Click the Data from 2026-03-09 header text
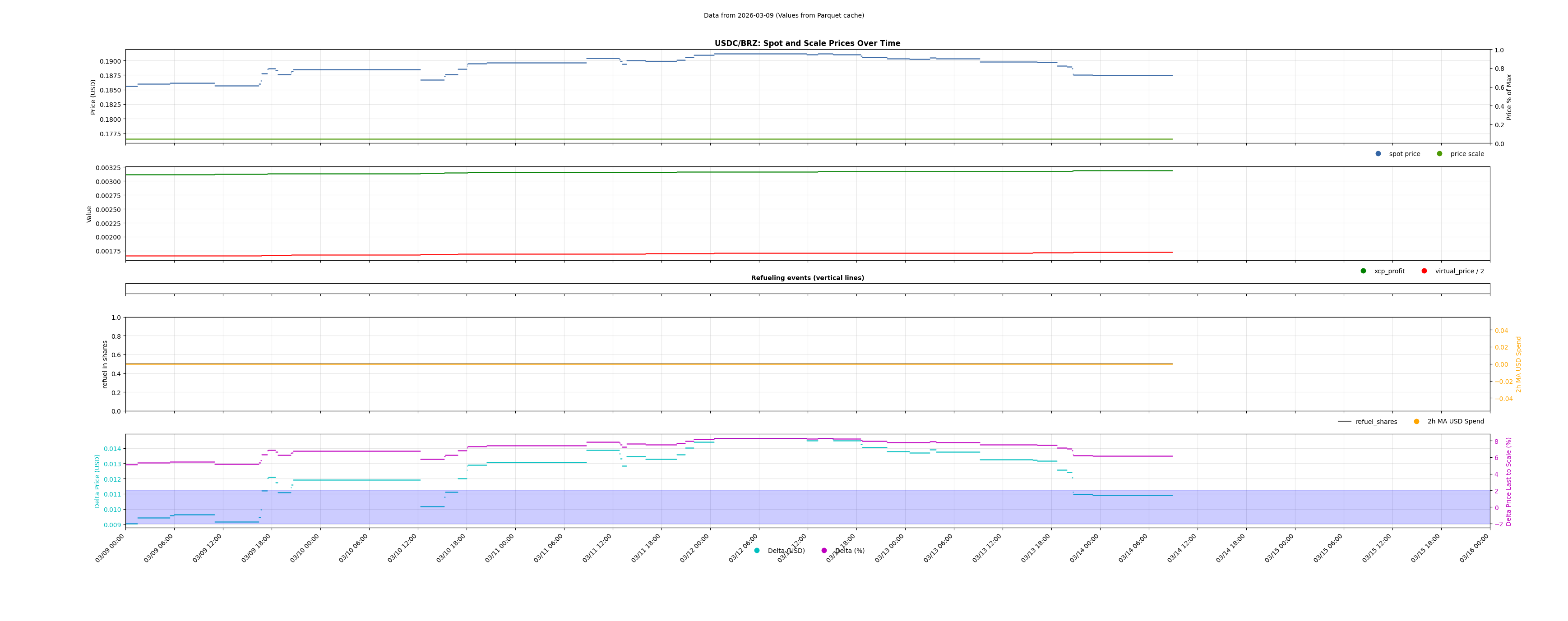 [x=783, y=15]
